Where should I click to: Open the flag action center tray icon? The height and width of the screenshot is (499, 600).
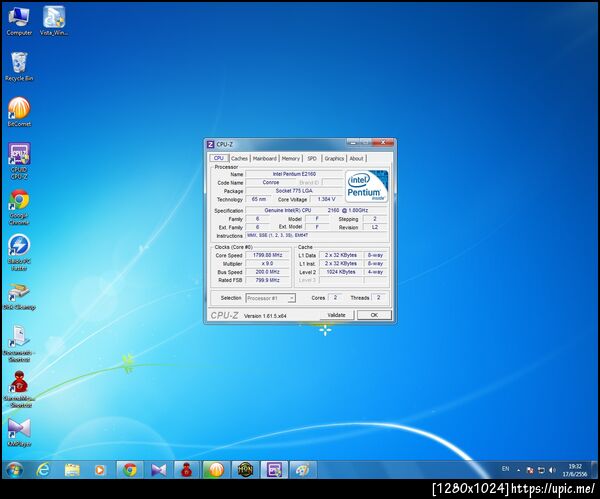pyautogui.click(x=530, y=470)
